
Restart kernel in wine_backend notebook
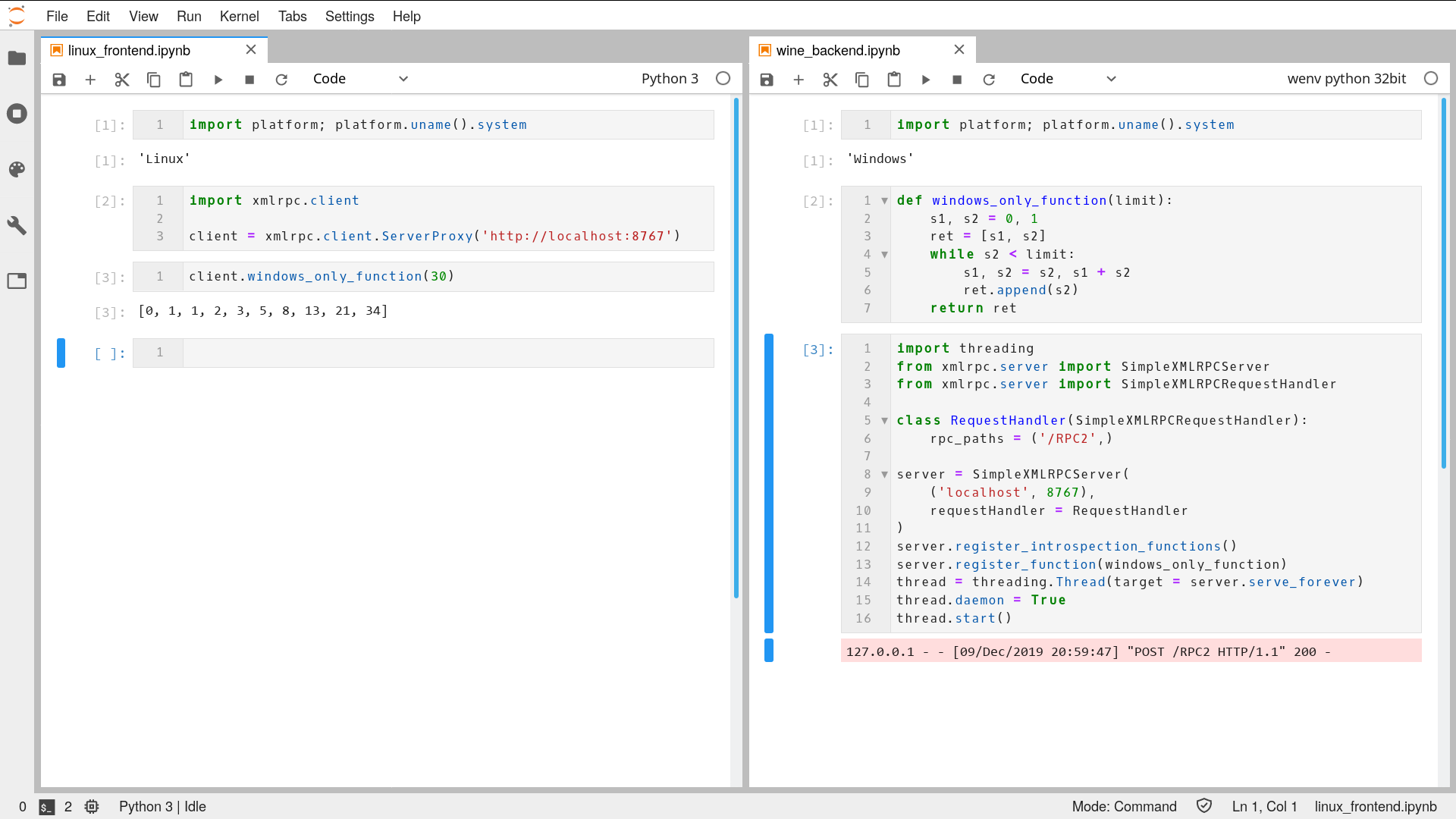click(989, 80)
